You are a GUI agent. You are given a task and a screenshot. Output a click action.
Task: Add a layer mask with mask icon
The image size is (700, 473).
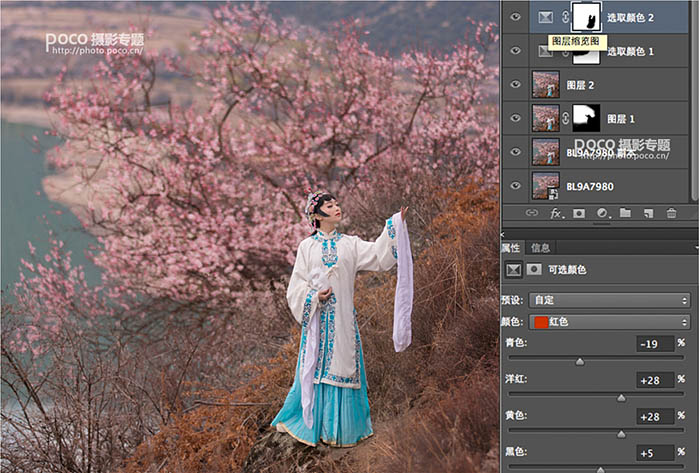(579, 213)
